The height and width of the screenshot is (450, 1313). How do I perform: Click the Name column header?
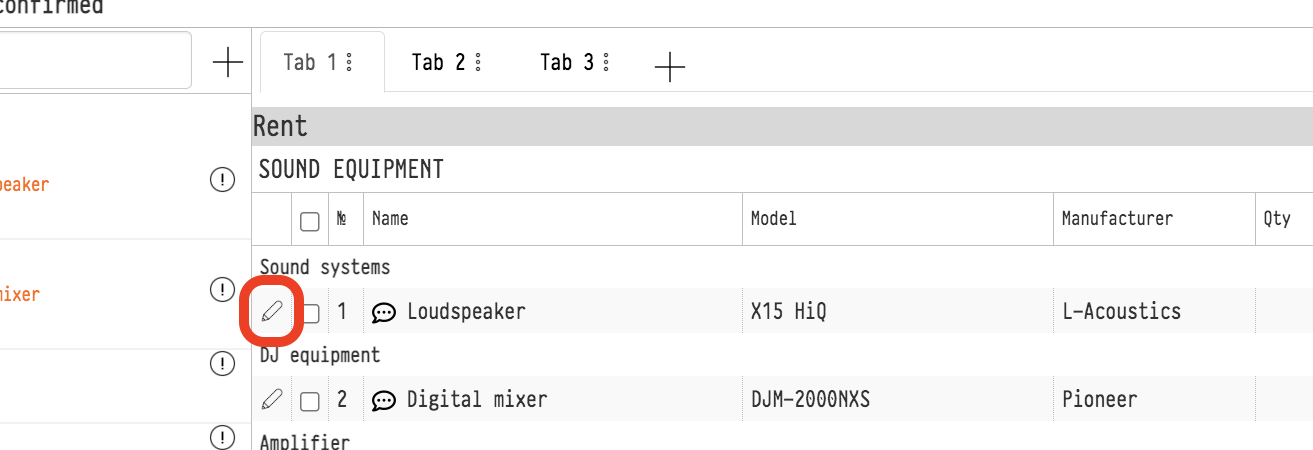[x=390, y=219]
